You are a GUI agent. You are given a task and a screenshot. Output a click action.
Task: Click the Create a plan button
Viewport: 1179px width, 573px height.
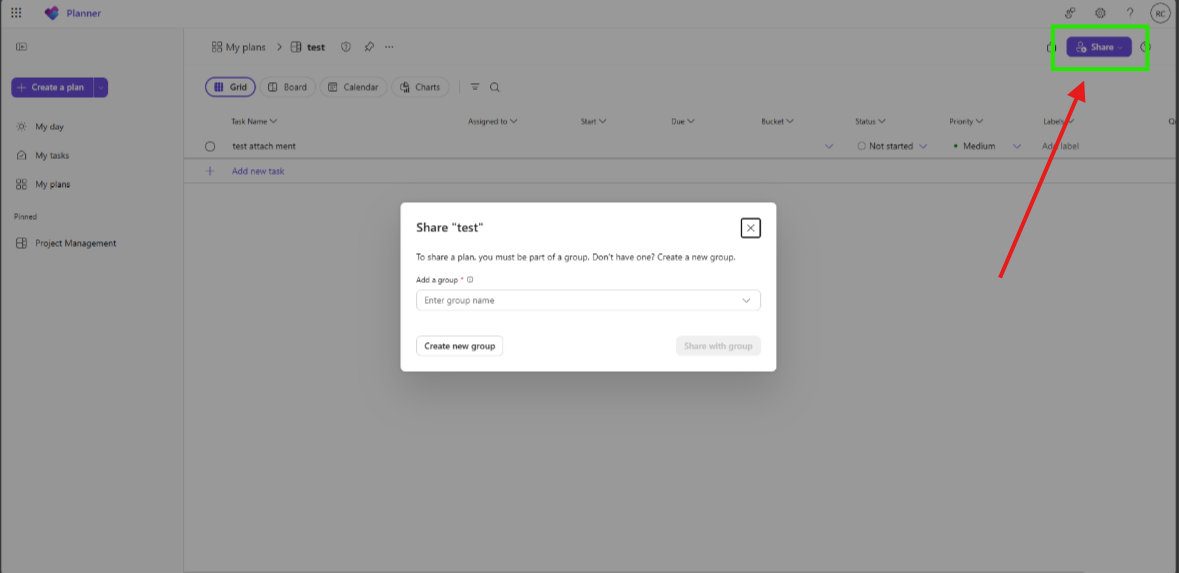click(x=52, y=88)
